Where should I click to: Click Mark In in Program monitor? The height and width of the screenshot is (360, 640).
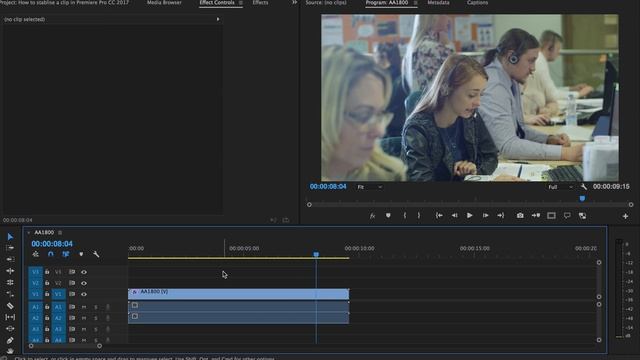pyautogui.click(x=405, y=216)
